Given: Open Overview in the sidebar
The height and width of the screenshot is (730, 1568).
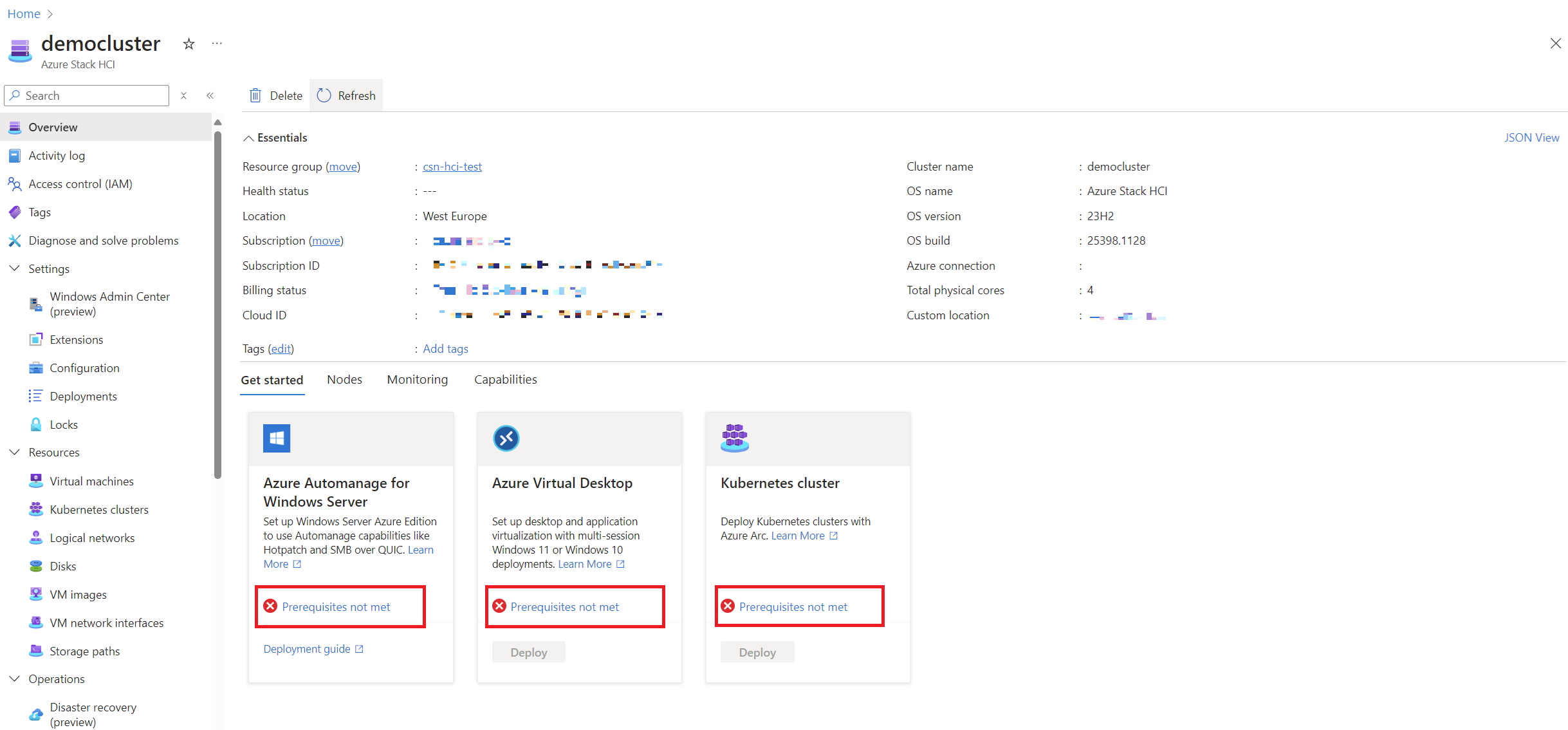Looking at the screenshot, I should point(106,127).
